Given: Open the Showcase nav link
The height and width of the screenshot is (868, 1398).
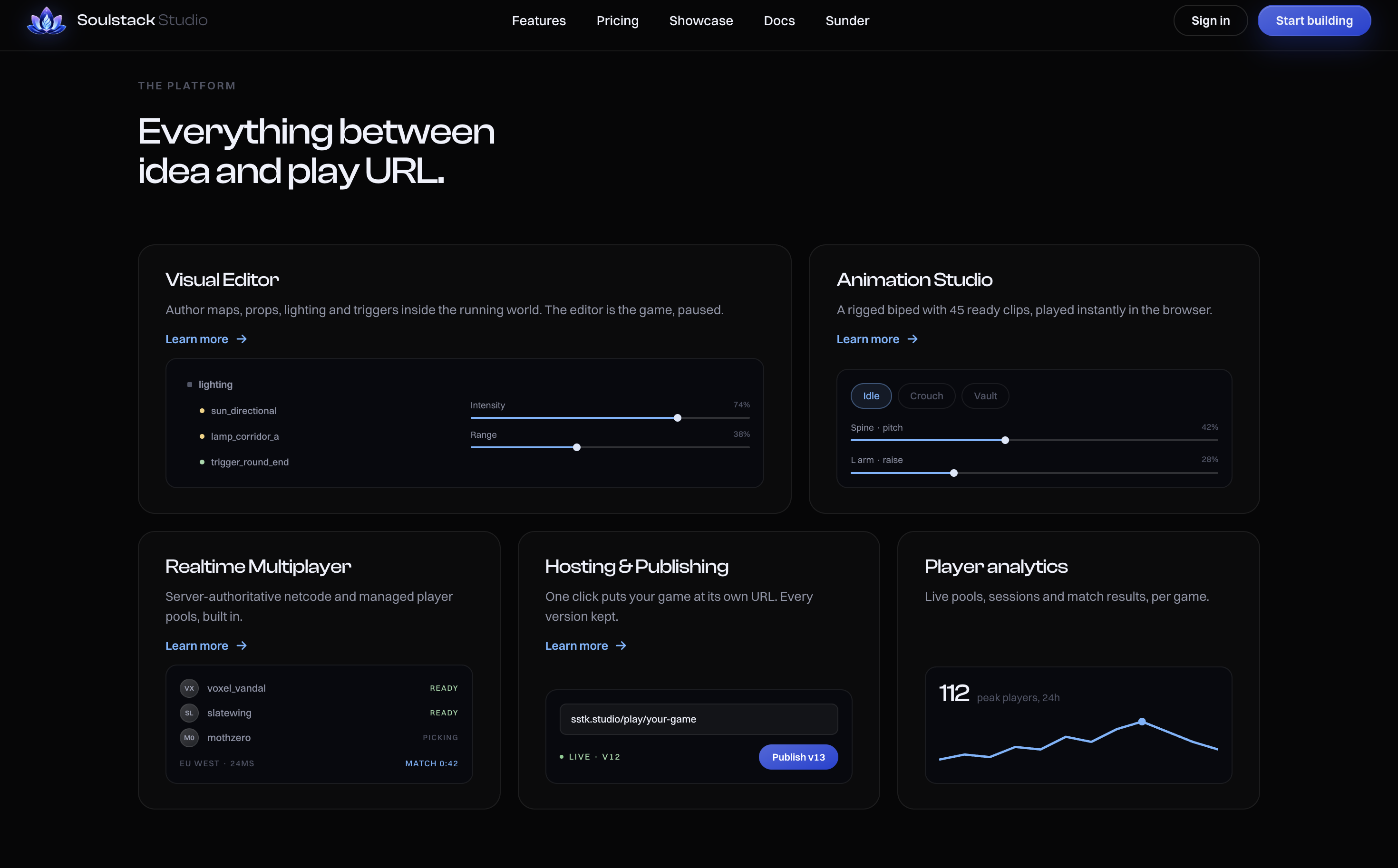Looking at the screenshot, I should click(x=701, y=20).
